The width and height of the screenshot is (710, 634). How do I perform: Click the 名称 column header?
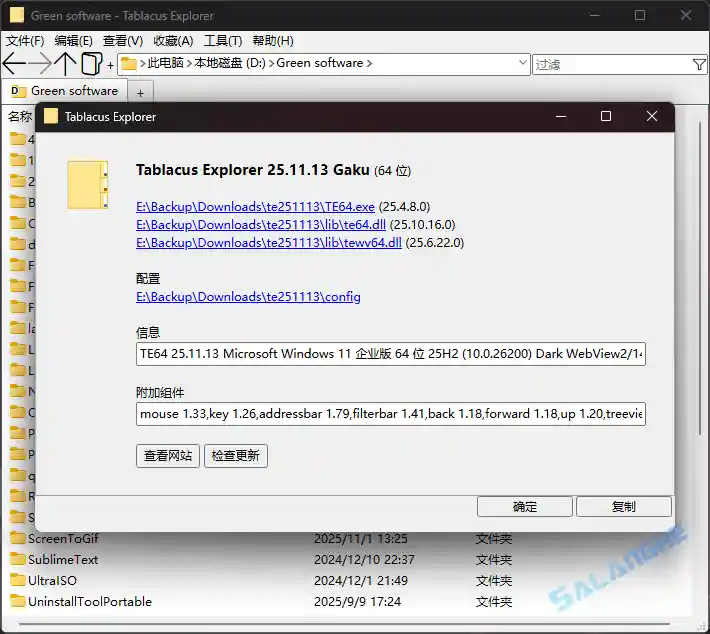(x=20, y=116)
